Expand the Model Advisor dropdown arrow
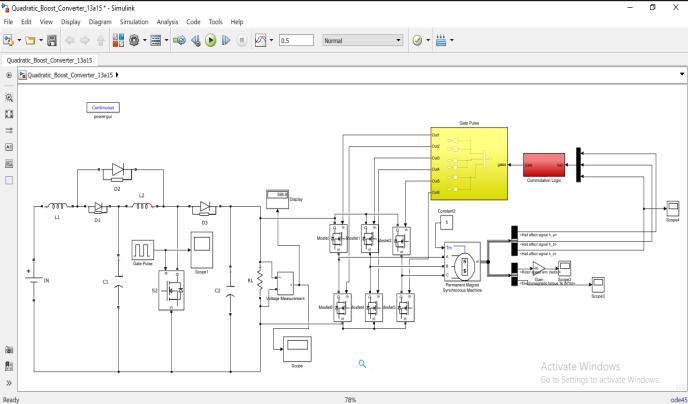Screen dimensions: 688x404 click(427, 41)
